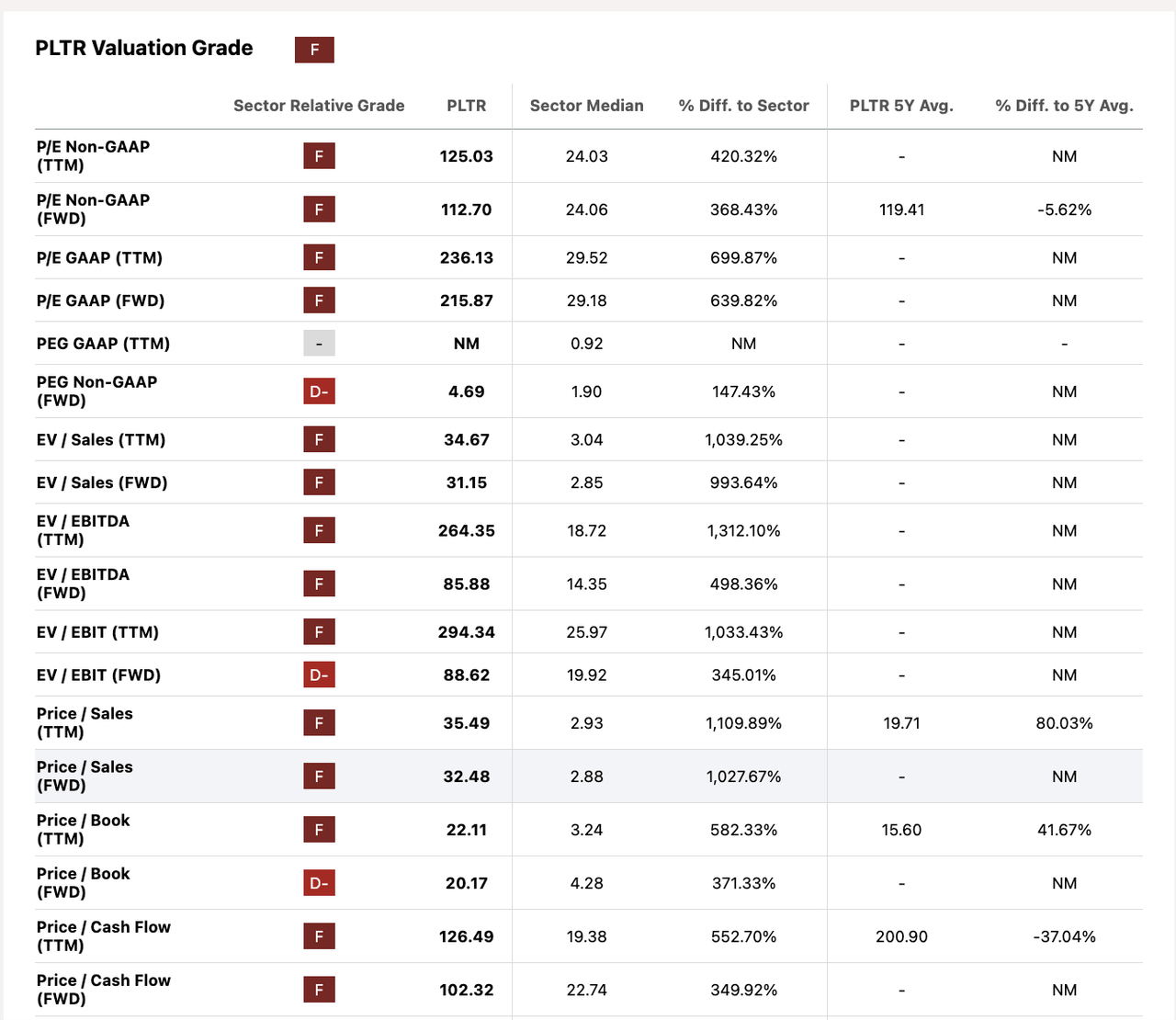Select the 5Y average value 119.41
The height and width of the screenshot is (1020, 1176).
click(x=901, y=210)
